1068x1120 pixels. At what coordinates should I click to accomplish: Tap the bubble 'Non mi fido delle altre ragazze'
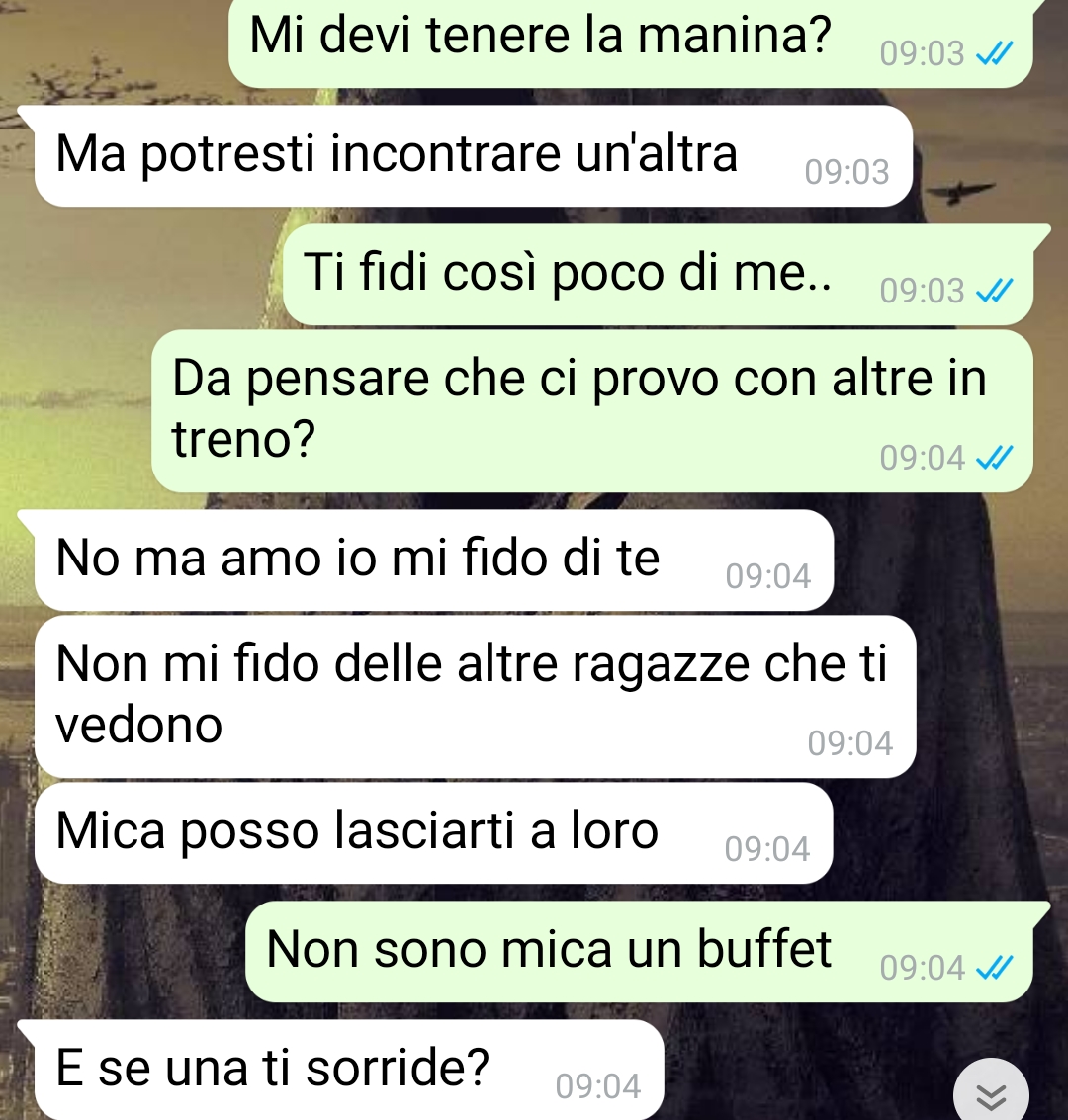pyautogui.click(x=475, y=697)
